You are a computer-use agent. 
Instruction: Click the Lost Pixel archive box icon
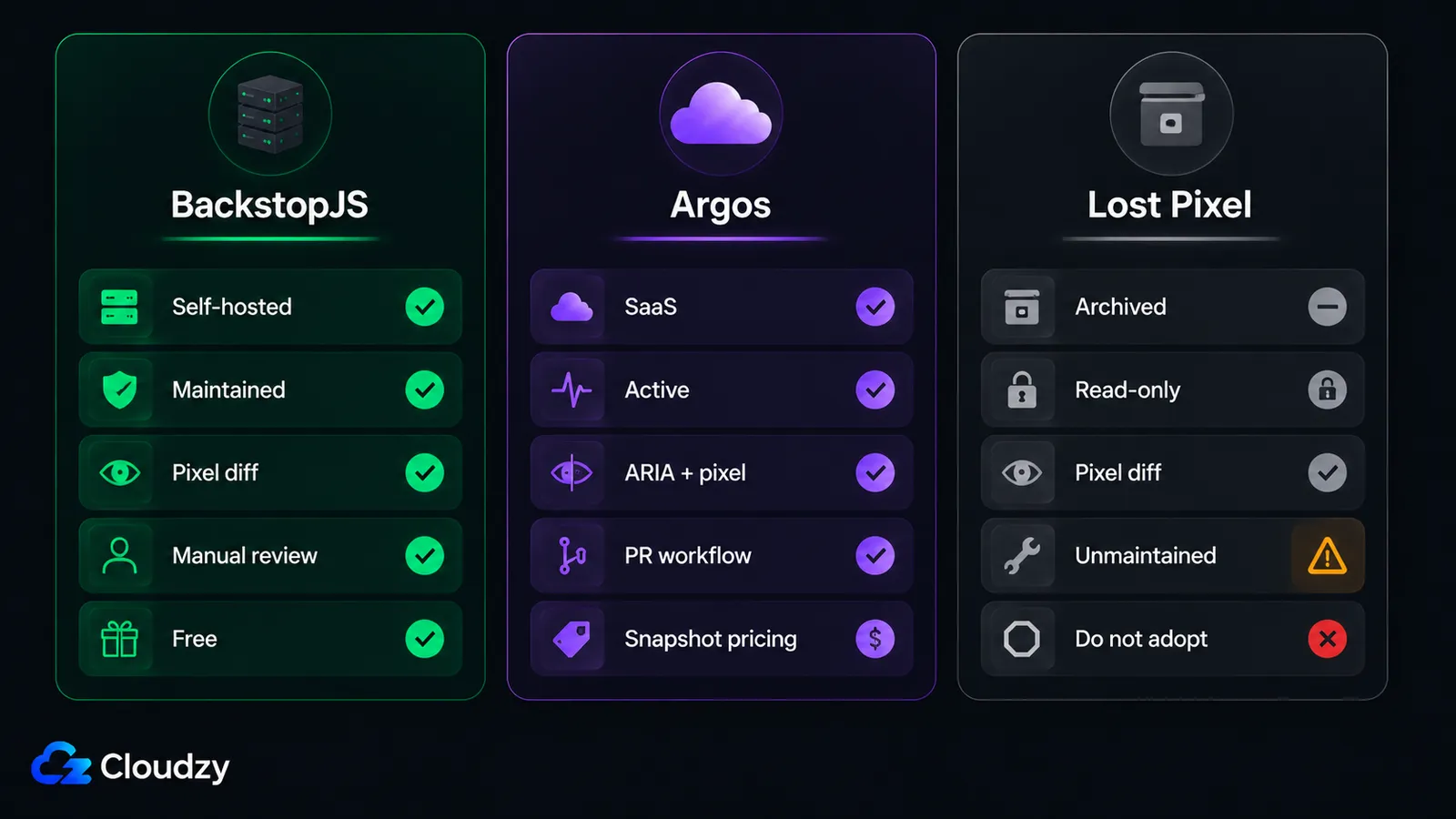[1172, 115]
